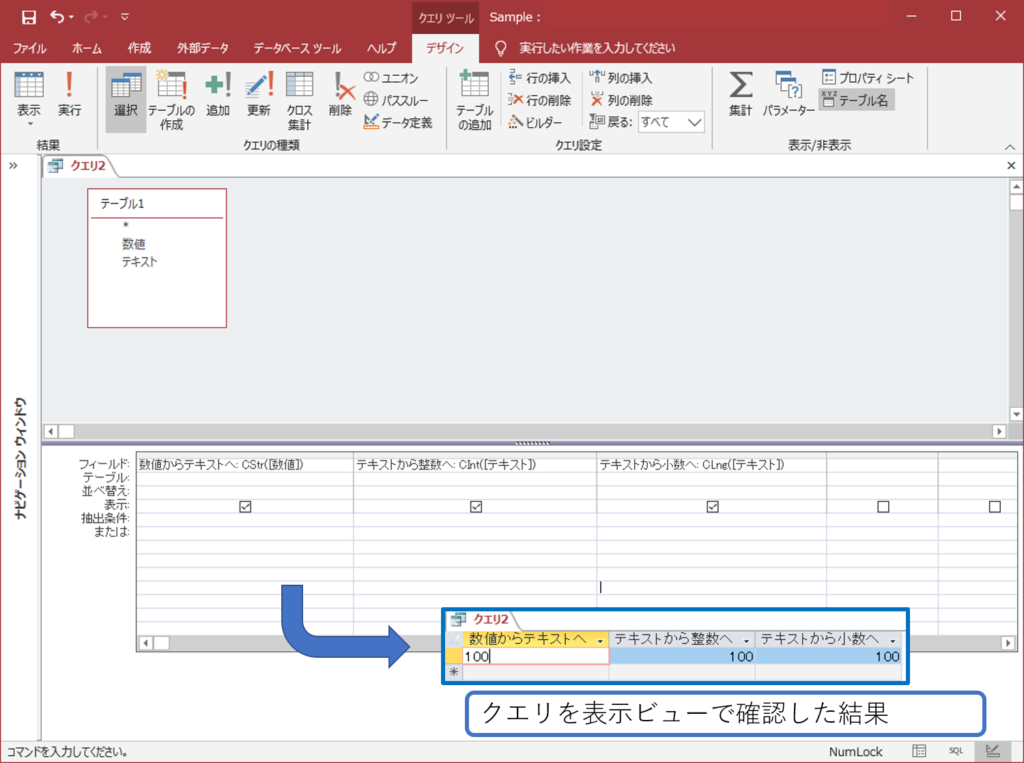This screenshot has height=763, width=1024.
Task: Switch to SQL view from status bar
Action: tap(955, 751)
